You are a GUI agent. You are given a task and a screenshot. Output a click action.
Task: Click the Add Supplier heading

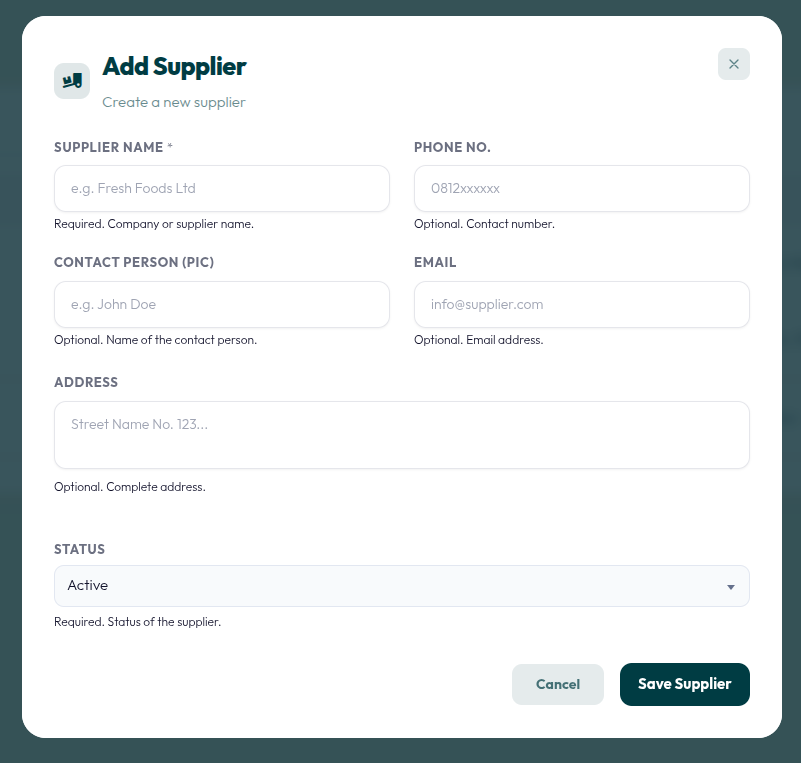click(174, 67)
